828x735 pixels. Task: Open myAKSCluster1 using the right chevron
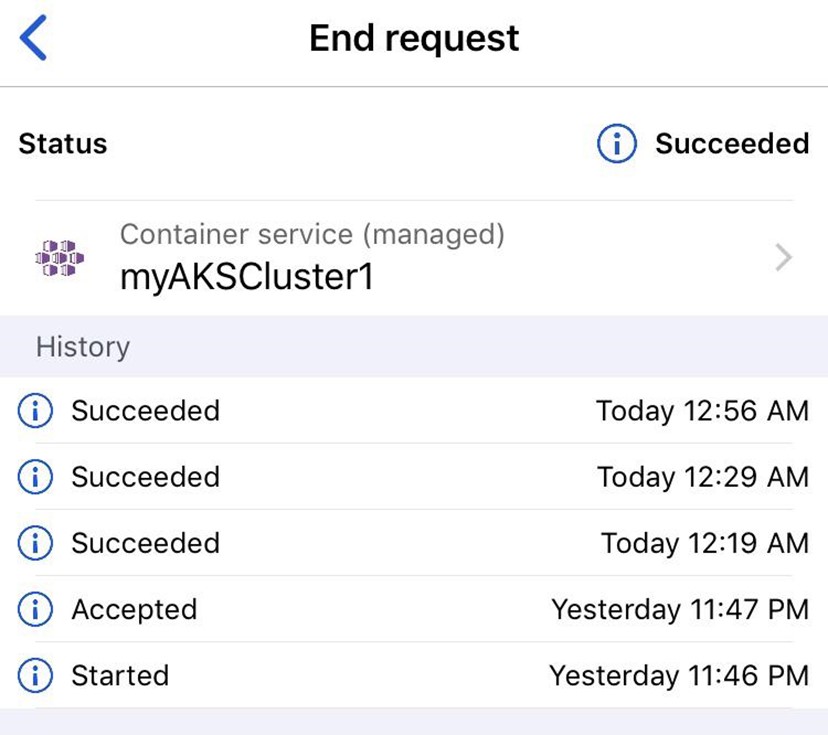(x=784, y=258)
